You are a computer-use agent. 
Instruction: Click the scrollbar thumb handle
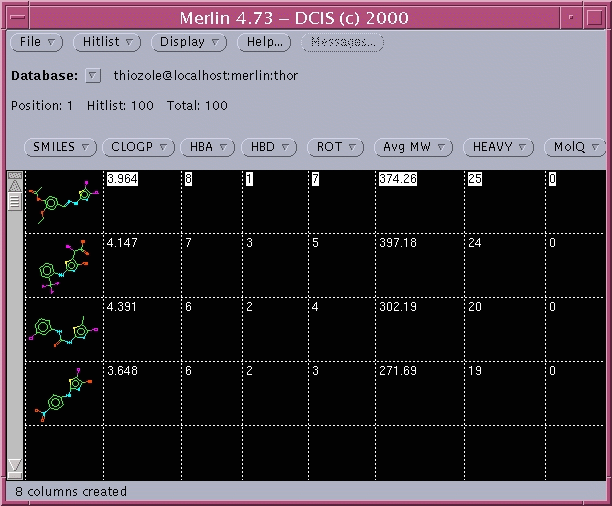15,201
